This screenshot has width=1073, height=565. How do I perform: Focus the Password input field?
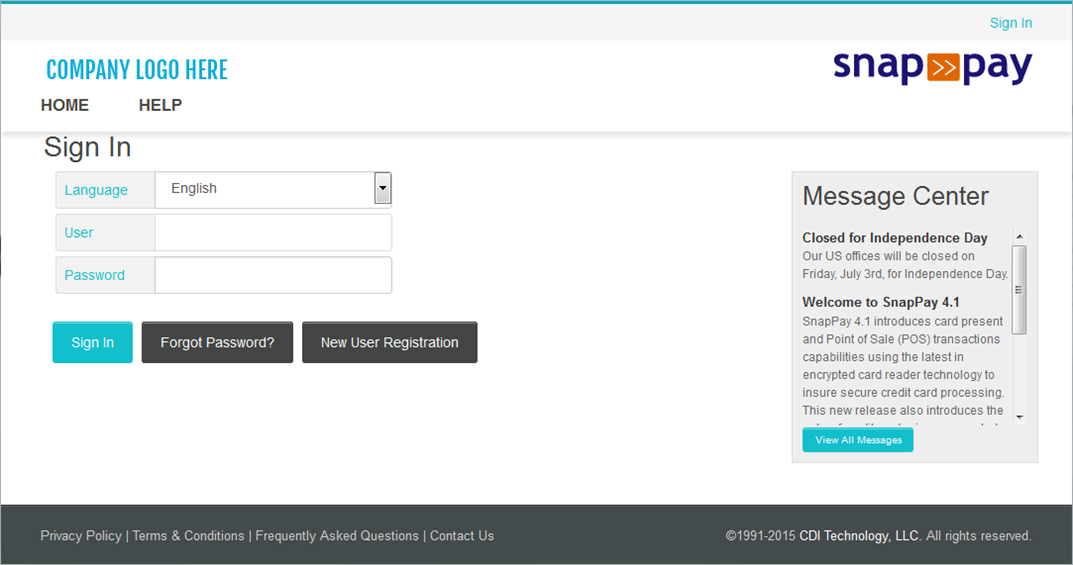tap(273, 275)
